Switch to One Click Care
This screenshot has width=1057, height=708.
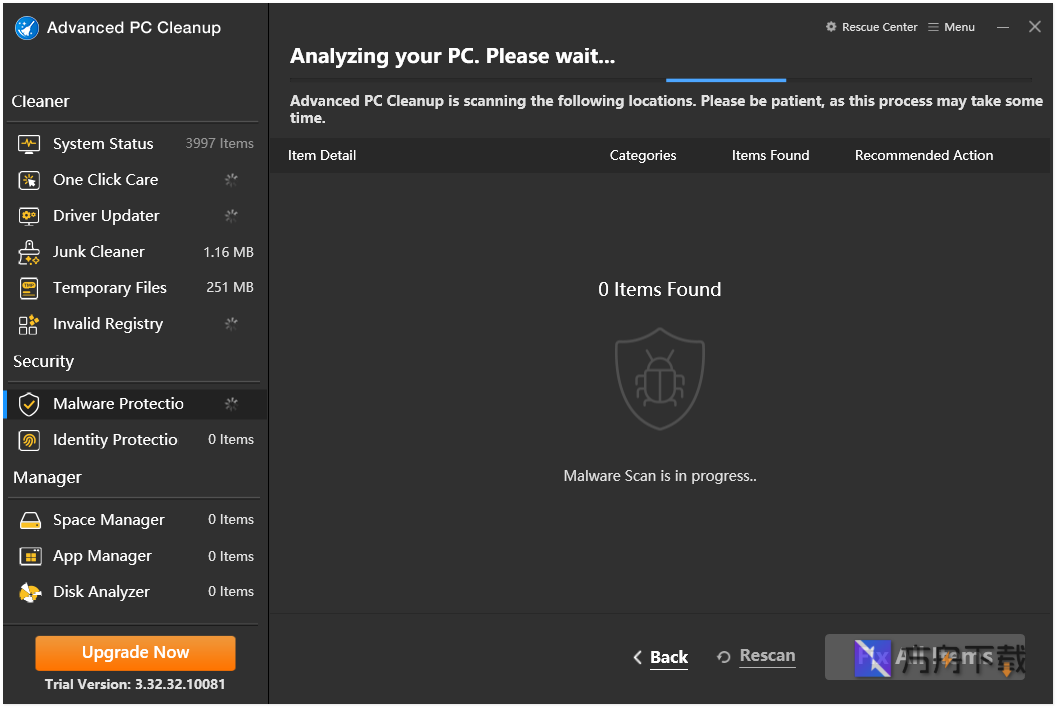point(106,180)
